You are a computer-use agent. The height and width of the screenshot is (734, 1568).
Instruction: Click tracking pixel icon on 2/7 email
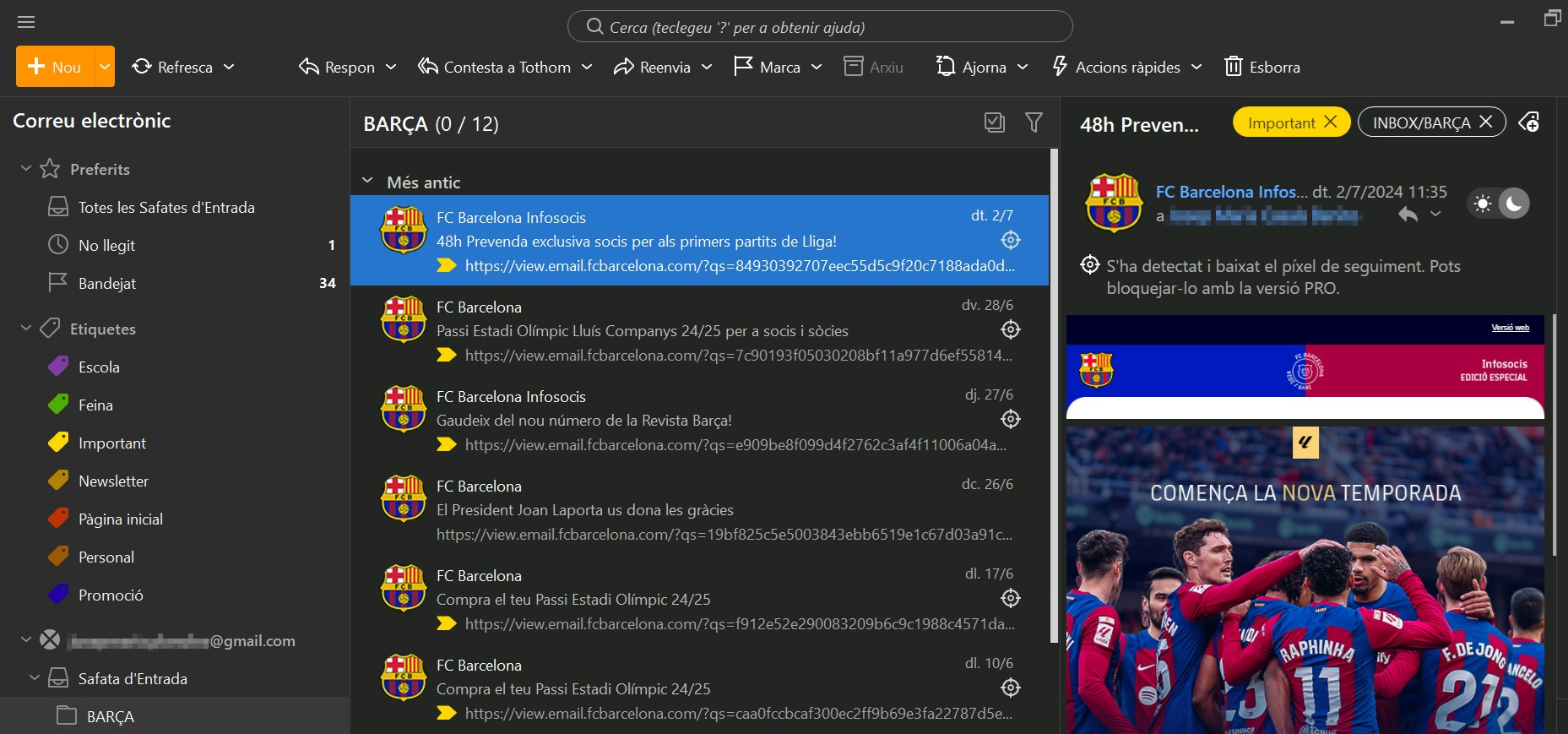click(1011, 241)
